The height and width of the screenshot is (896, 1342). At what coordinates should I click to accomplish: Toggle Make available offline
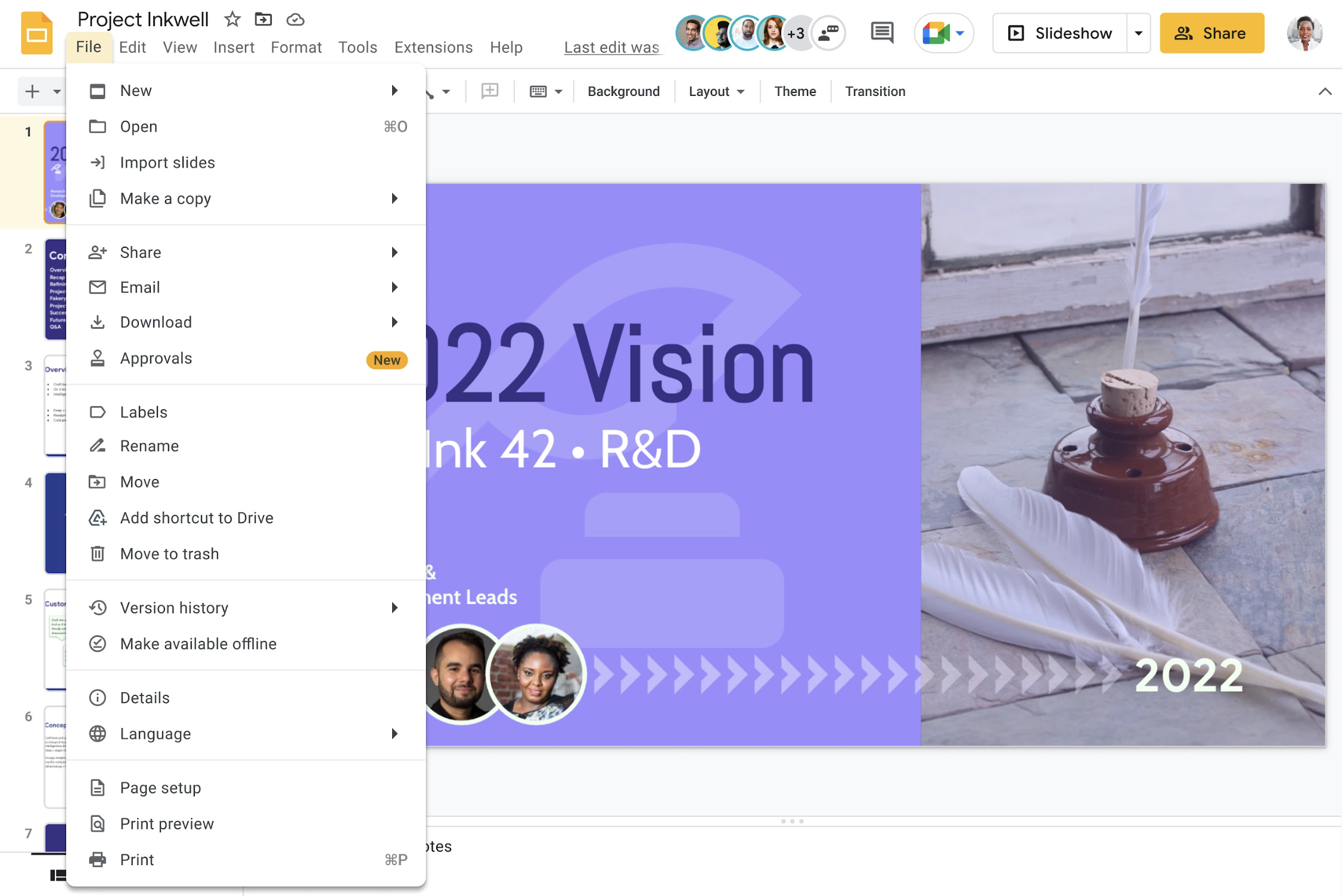pos(198,644)
